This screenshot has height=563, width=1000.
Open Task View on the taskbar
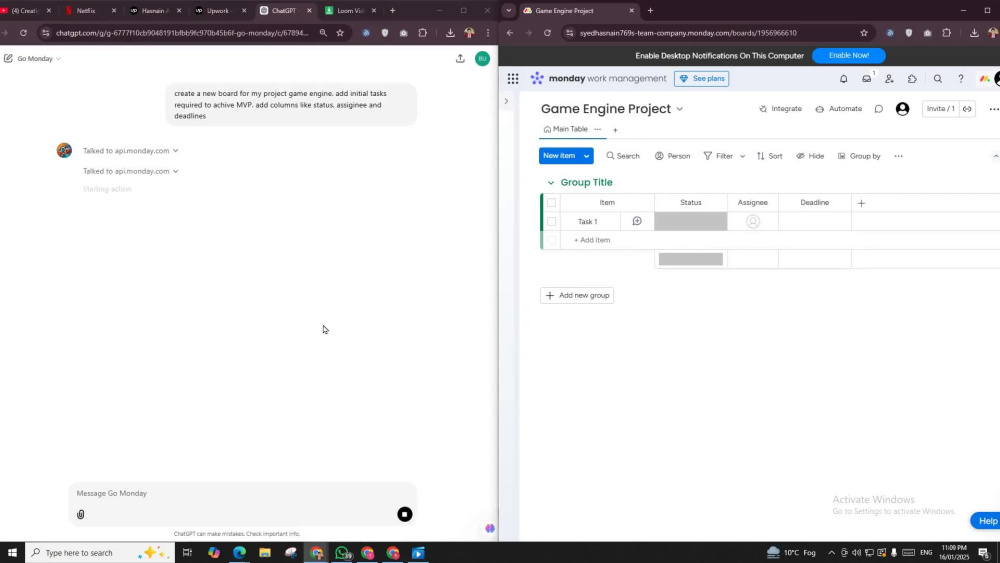point(187,553)
